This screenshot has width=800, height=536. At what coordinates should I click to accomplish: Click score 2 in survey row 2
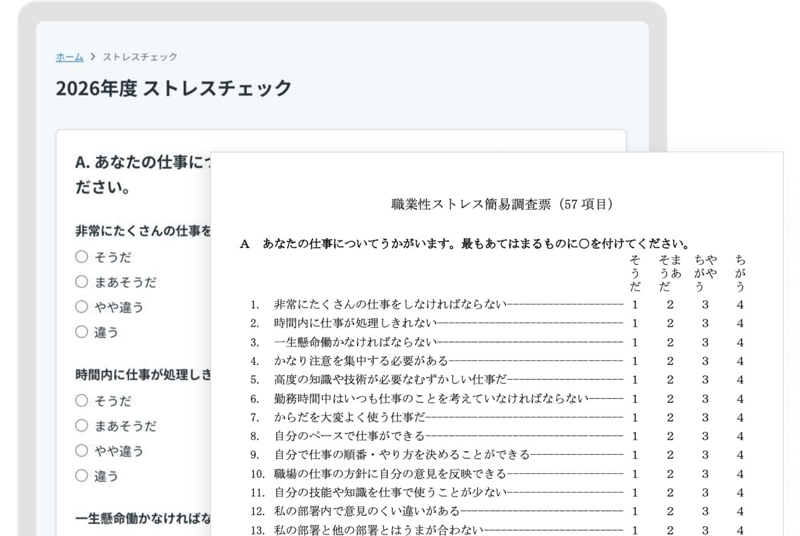point(670,323)
